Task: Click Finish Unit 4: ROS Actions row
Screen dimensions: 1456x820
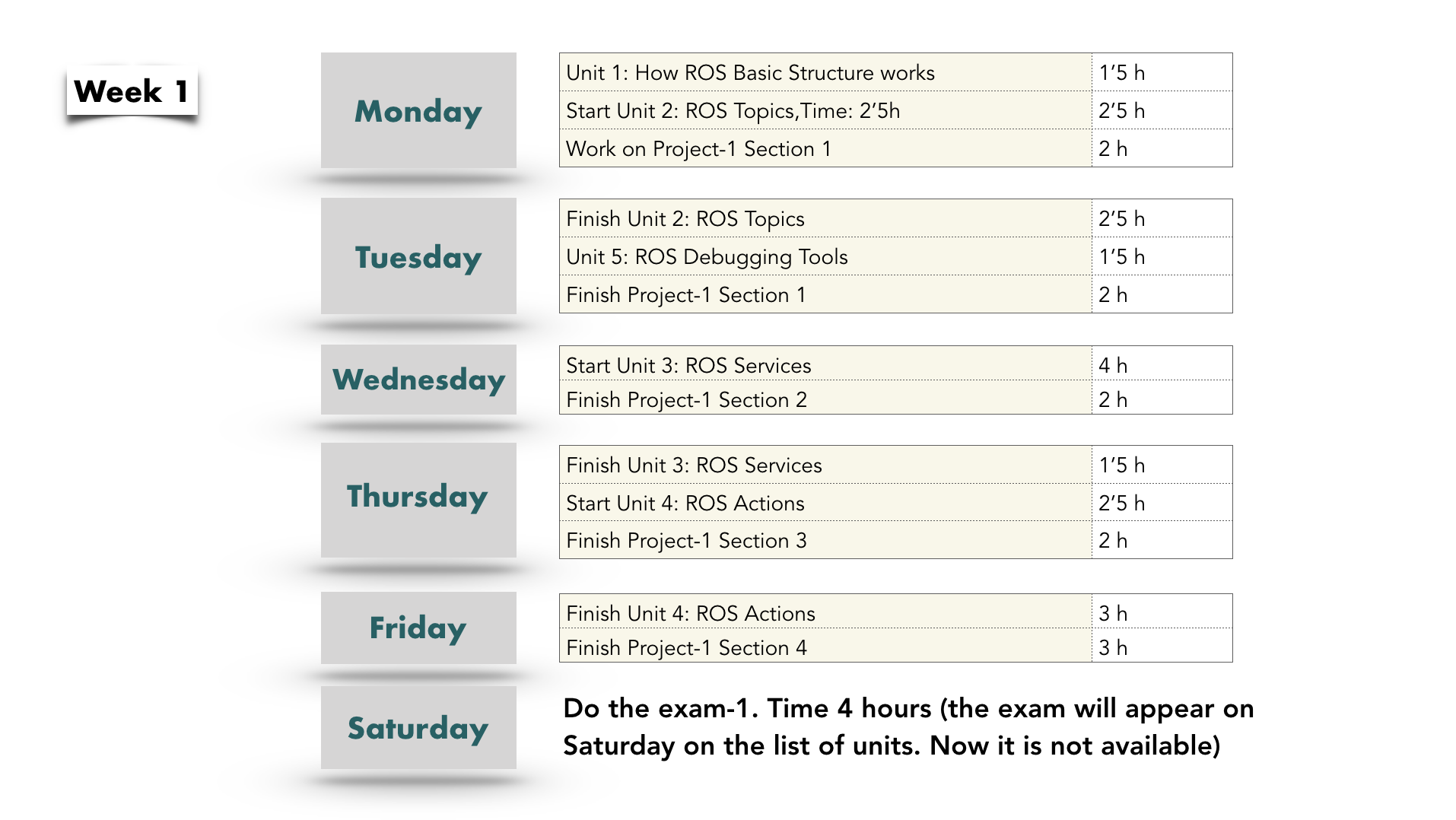Action: [895, 612]
